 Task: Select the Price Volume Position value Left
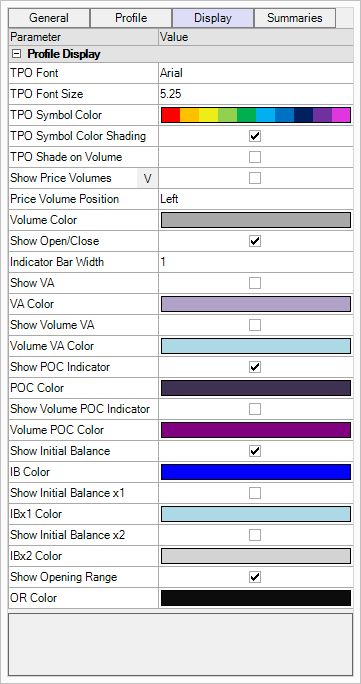coord(169,199)
